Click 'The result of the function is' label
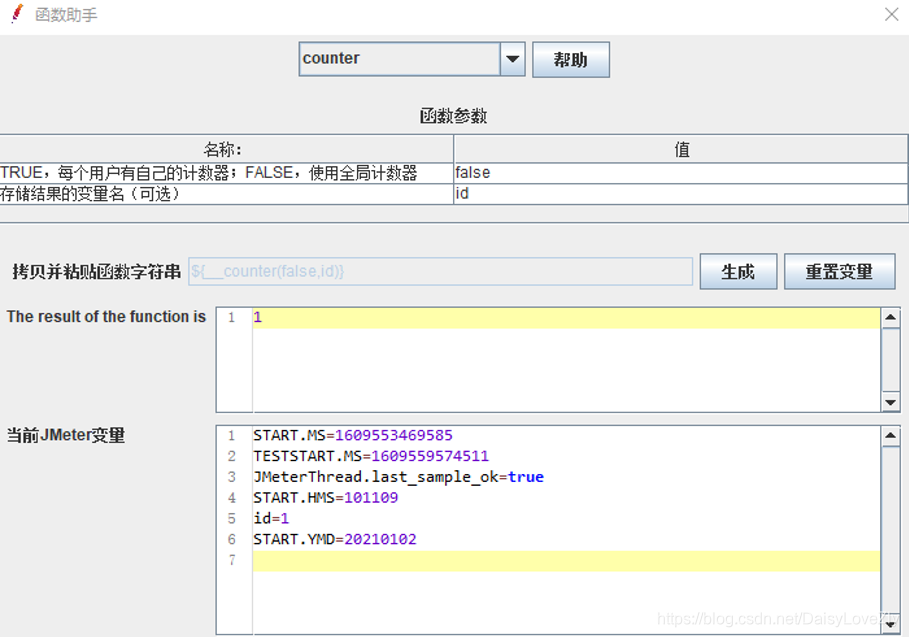 click(106, 316)
